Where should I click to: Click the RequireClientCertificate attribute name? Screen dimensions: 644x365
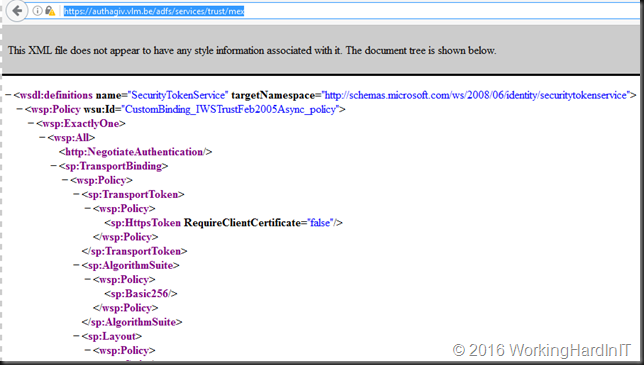[x=242, y=223]
